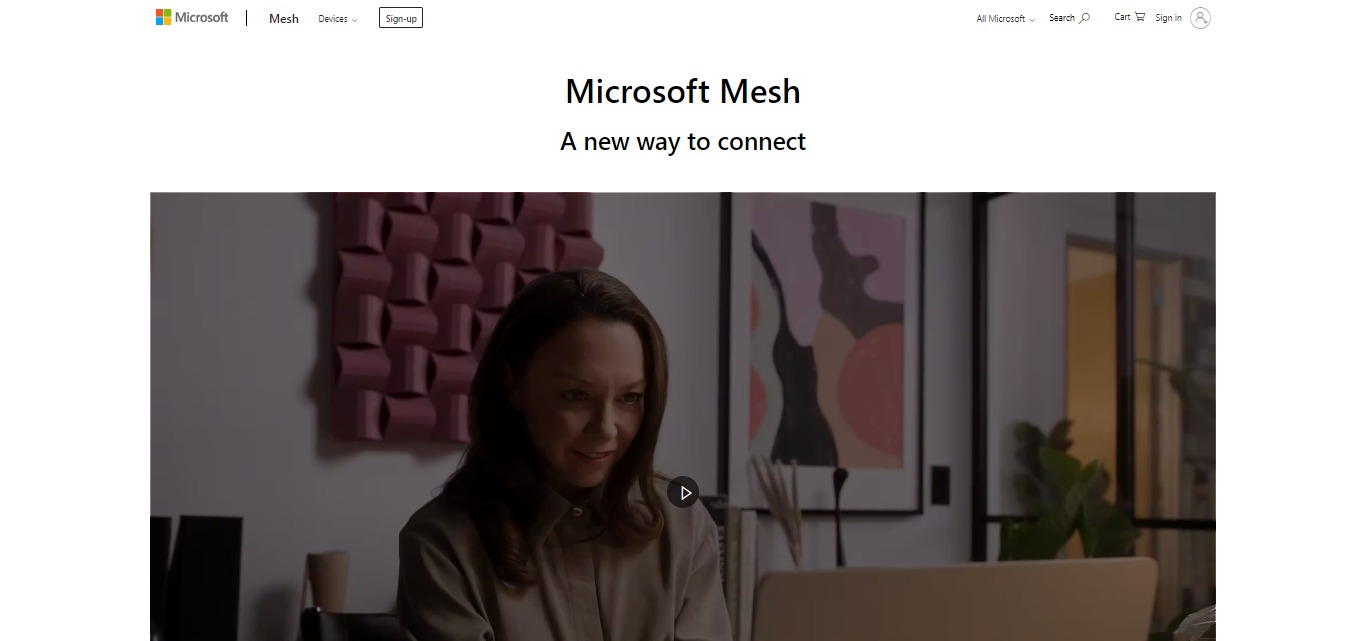Click the Sign-up button
The image size is (1366, 641).
[x=401, y=18]
